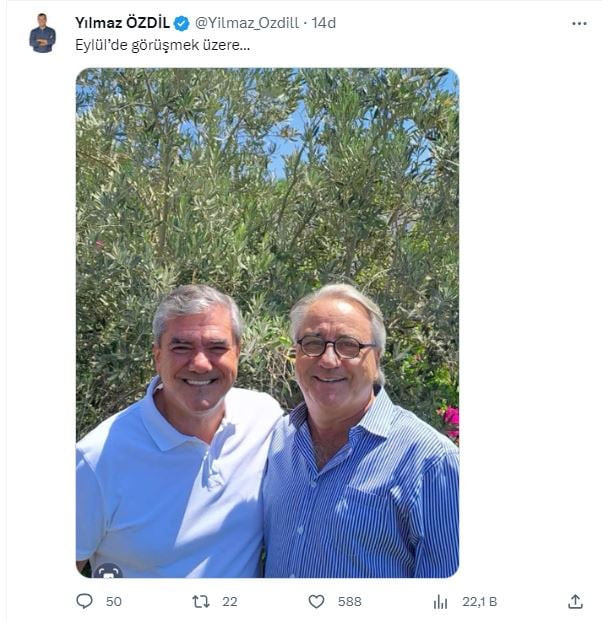
Task: Click the reply speech-bubble icon
Action: point(84,601)
